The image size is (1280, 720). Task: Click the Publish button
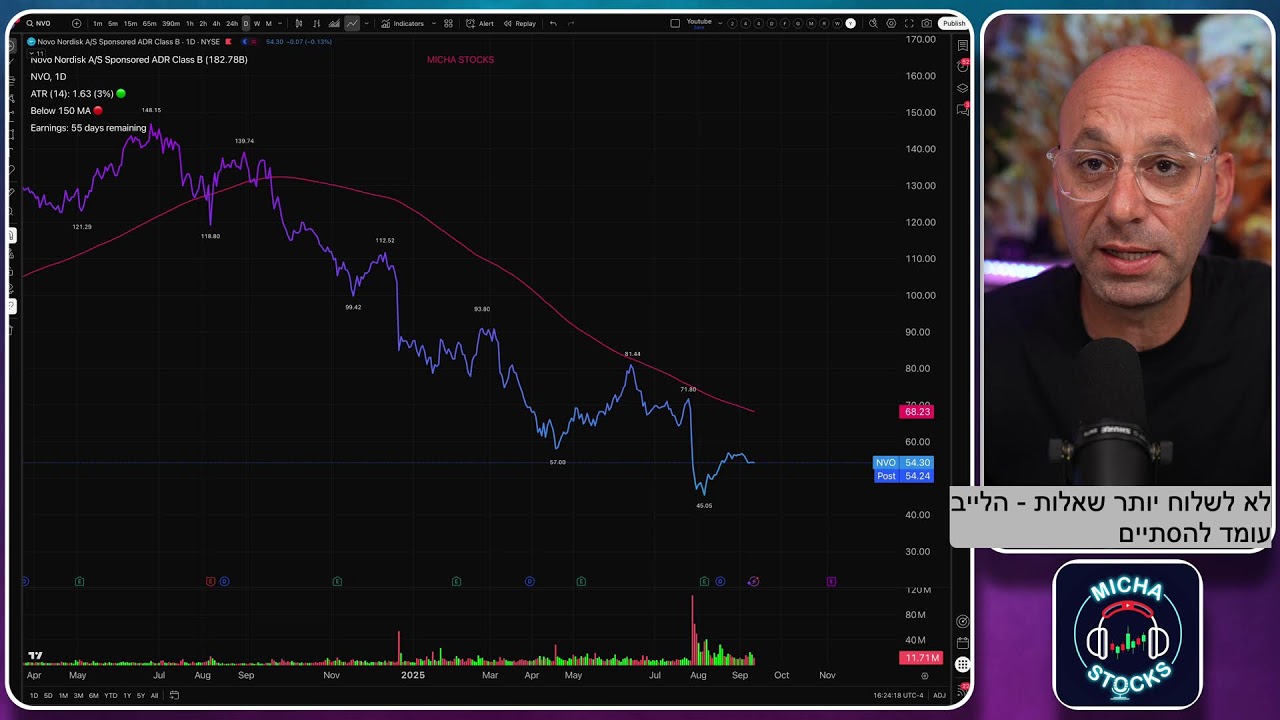coord(953,23)
